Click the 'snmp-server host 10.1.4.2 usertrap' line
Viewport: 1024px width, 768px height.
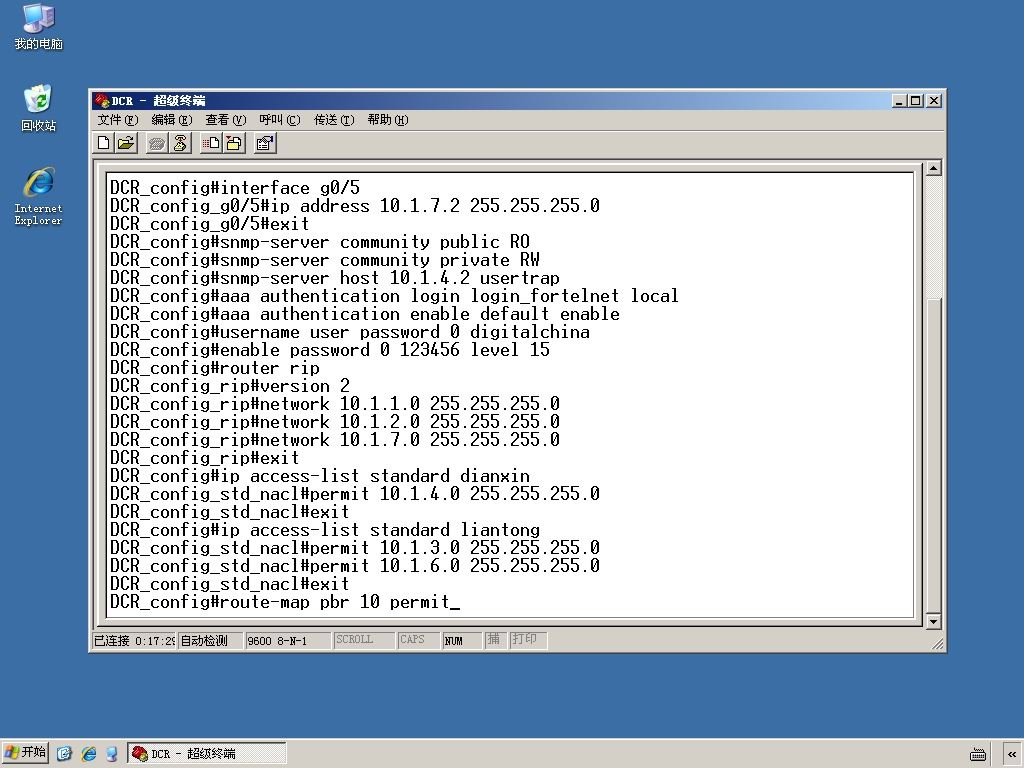coord(334,278)
